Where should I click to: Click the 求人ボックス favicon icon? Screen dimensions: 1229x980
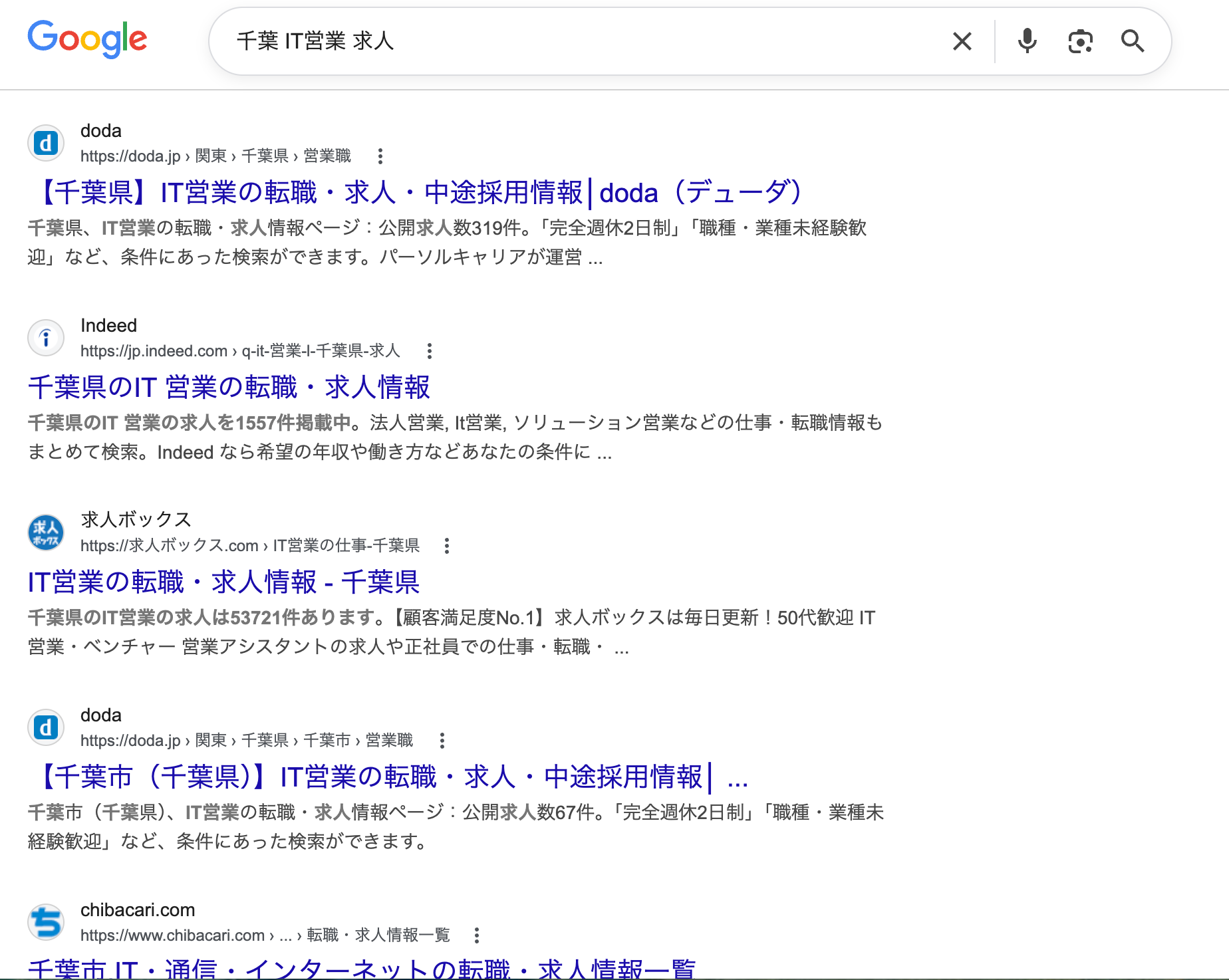click(x=46, y=533)
